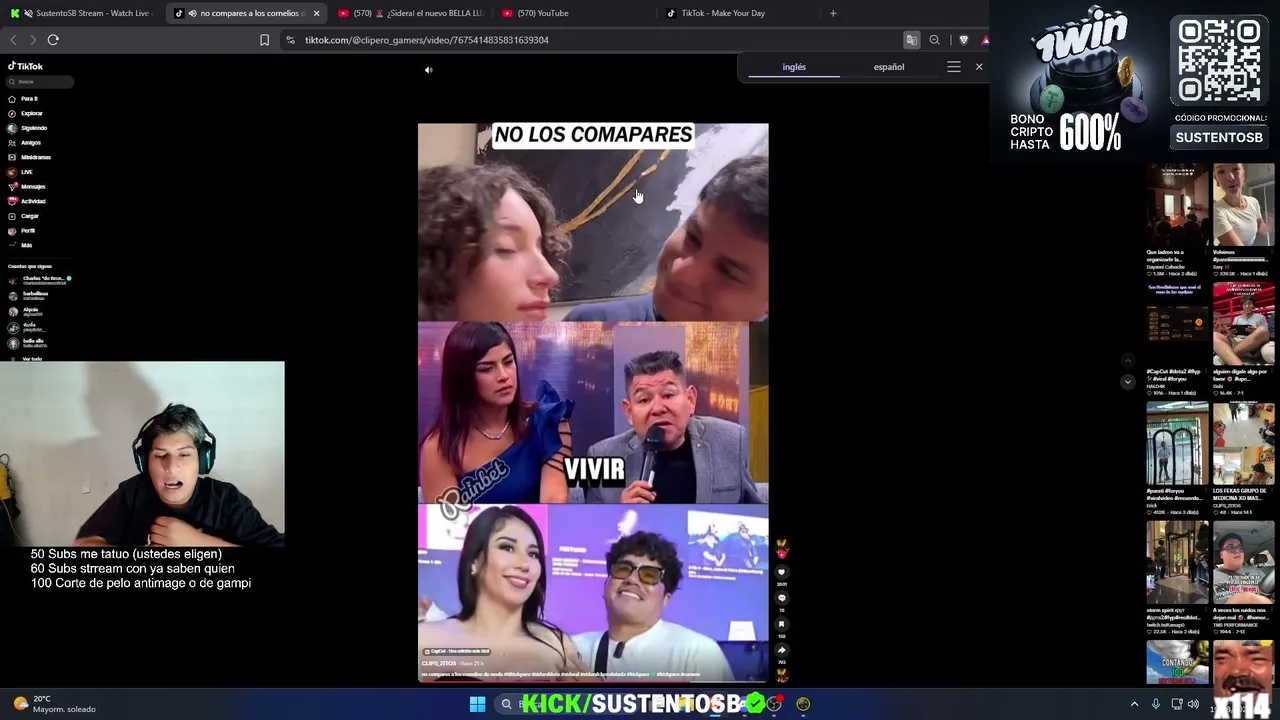Focus the TikTok search box

[40, 82]
